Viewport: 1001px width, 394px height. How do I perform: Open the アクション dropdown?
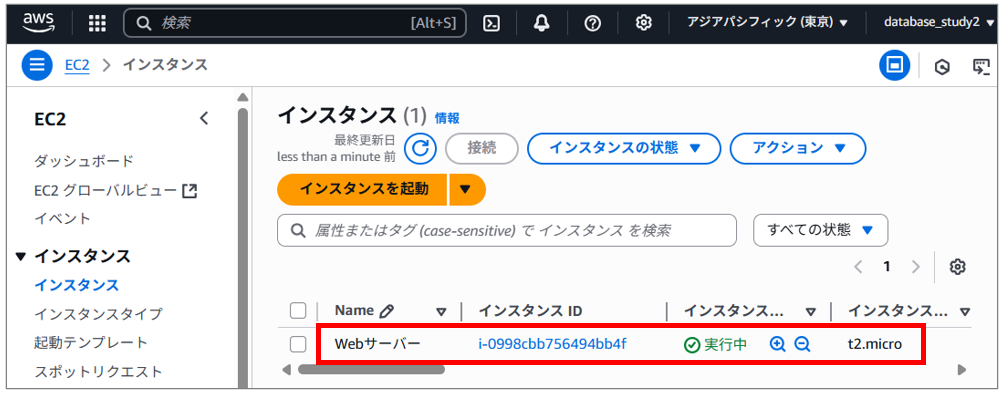point(798,148)
